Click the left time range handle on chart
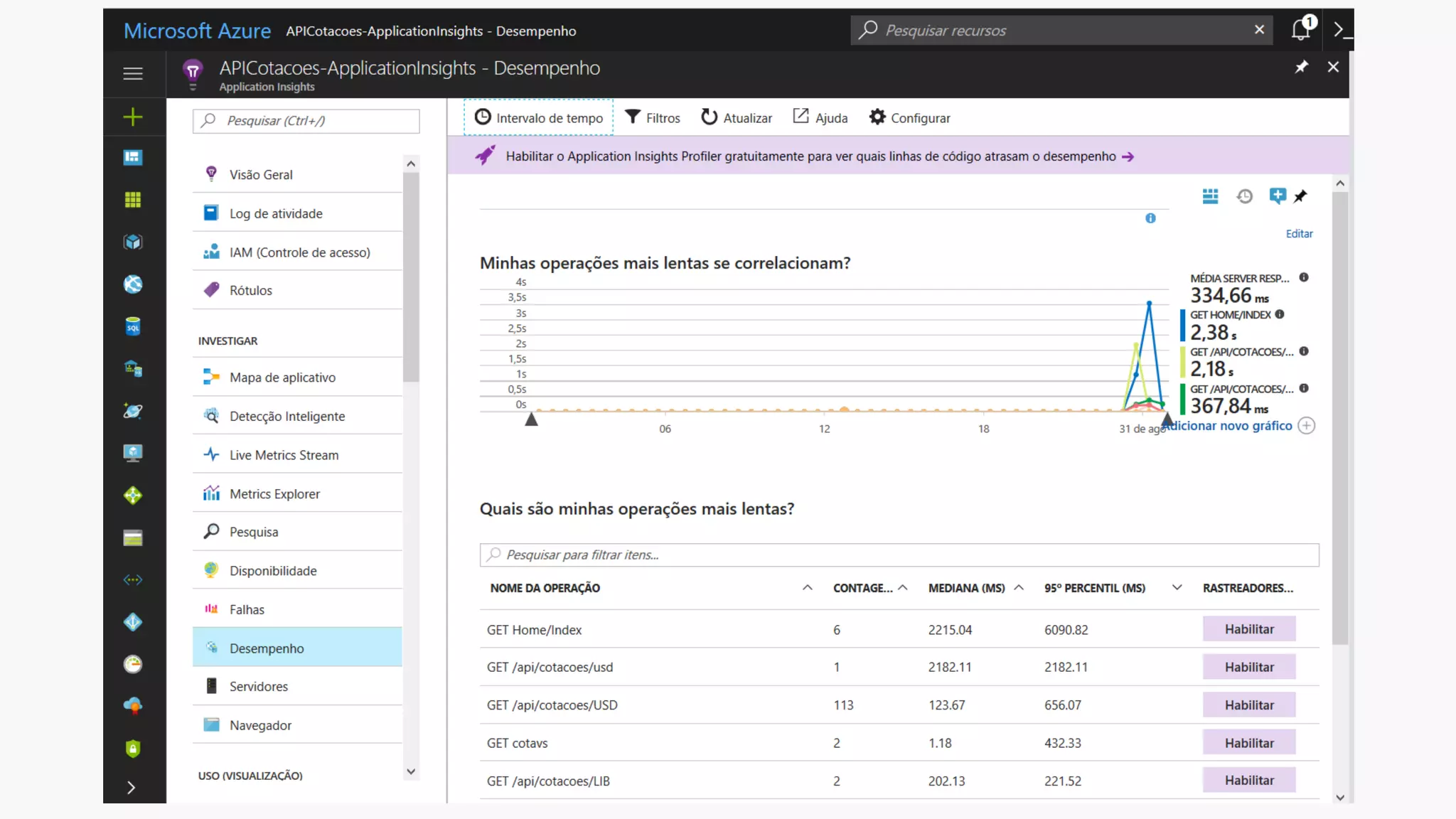Image resolution: width=1456 pixels, height=819 pixels. click(x=531, y=419)
